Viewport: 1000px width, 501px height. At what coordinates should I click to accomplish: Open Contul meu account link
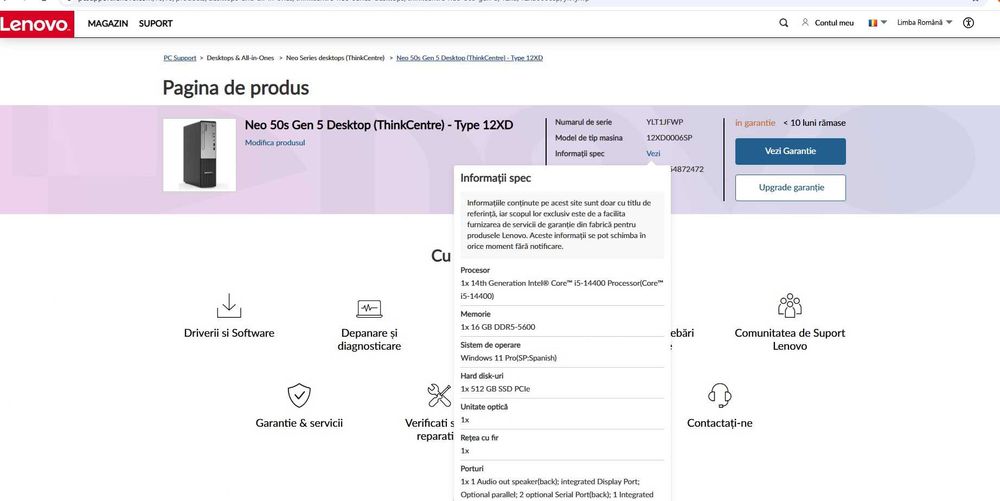tap(834, 23)
